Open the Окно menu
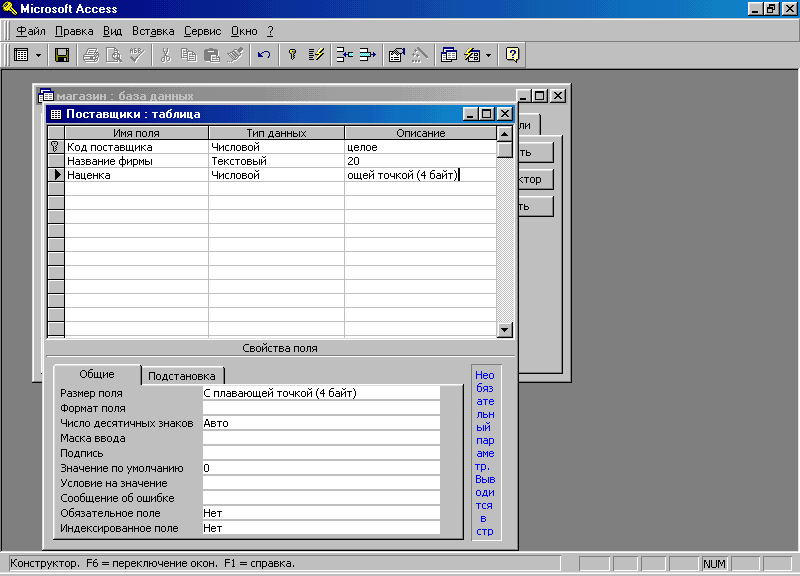The height and width of the screenshot is (576, 800). click(244, 31)
